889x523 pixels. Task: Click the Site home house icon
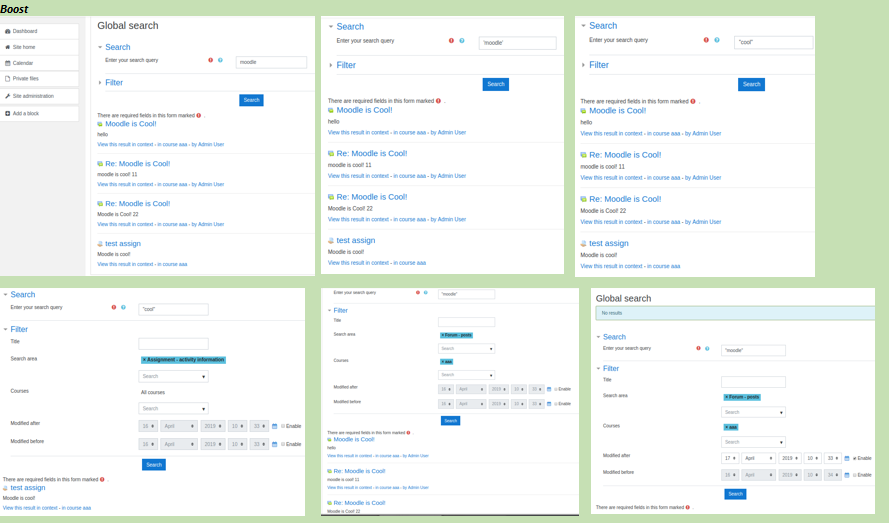[7, 47]
